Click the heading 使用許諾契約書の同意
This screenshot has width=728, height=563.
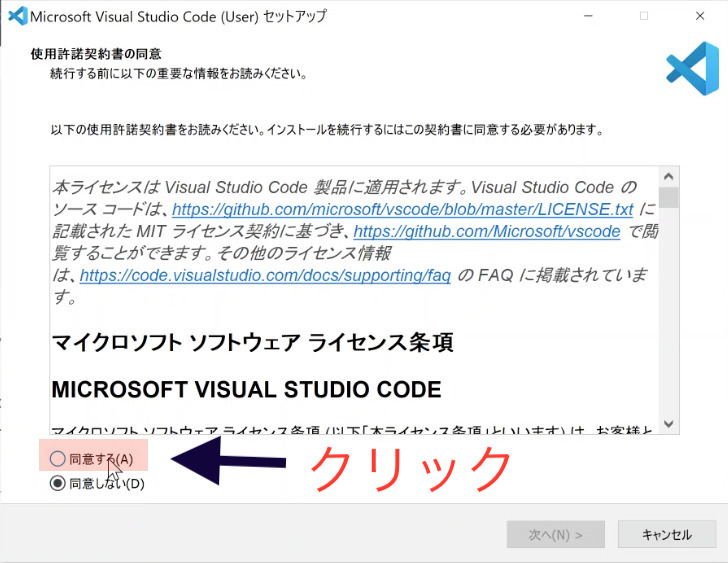coord(96,54)
